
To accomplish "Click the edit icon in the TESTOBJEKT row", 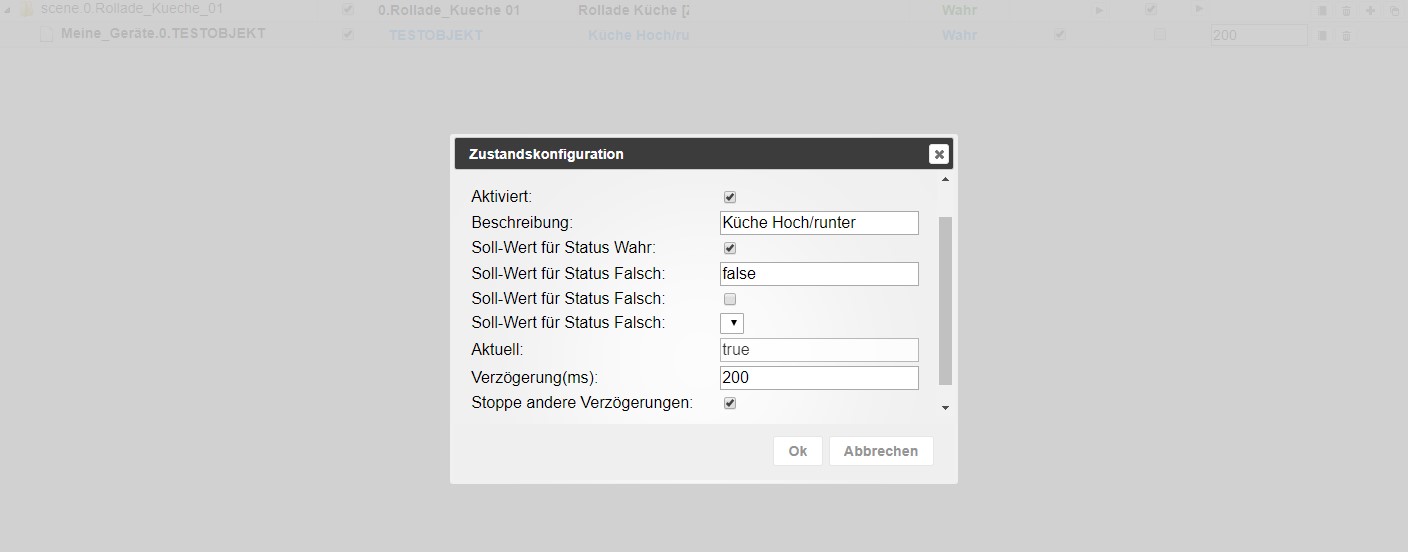I will [x=1322, y=35].
